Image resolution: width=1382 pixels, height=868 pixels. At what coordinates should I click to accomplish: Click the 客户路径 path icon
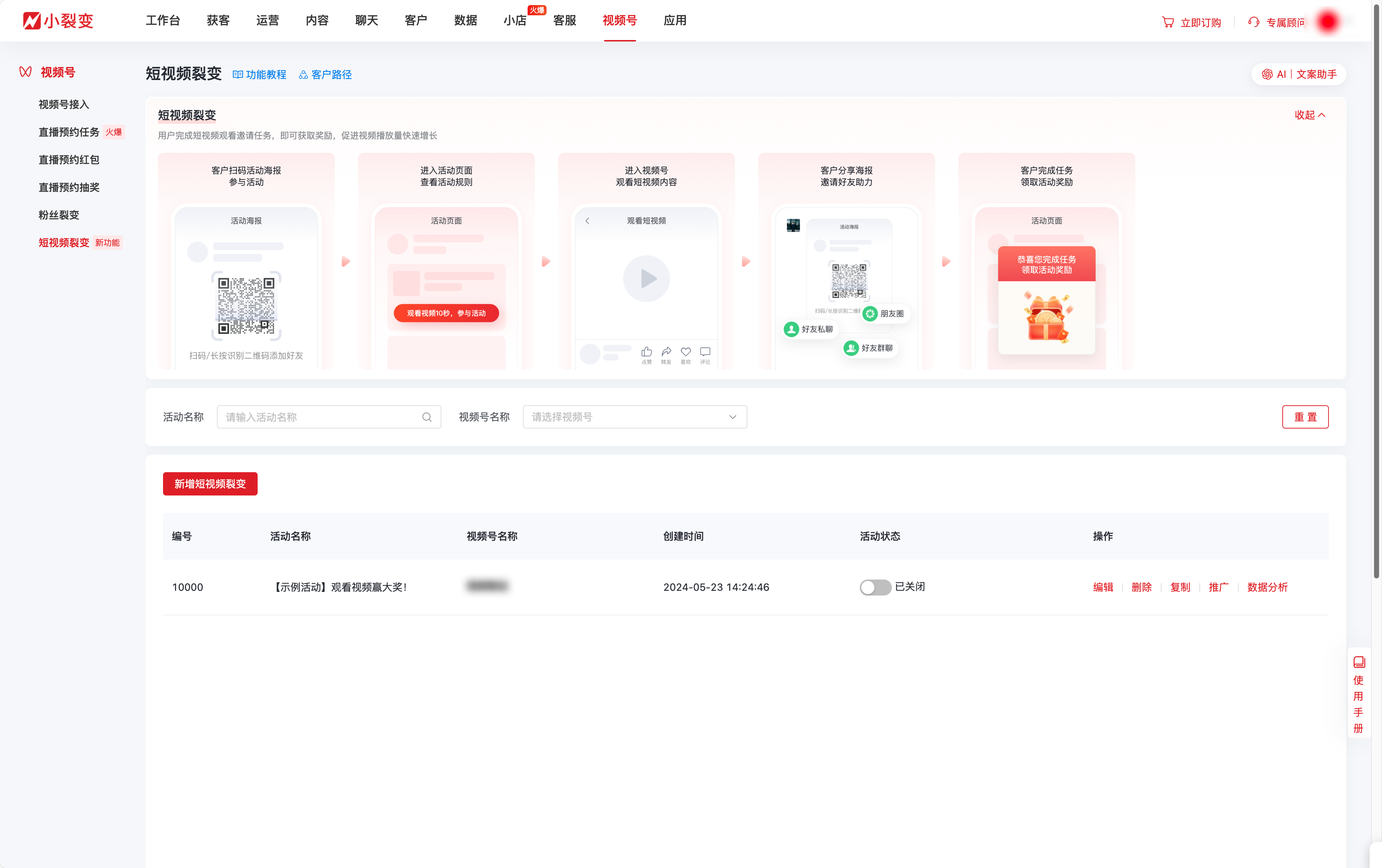point(303,75)
